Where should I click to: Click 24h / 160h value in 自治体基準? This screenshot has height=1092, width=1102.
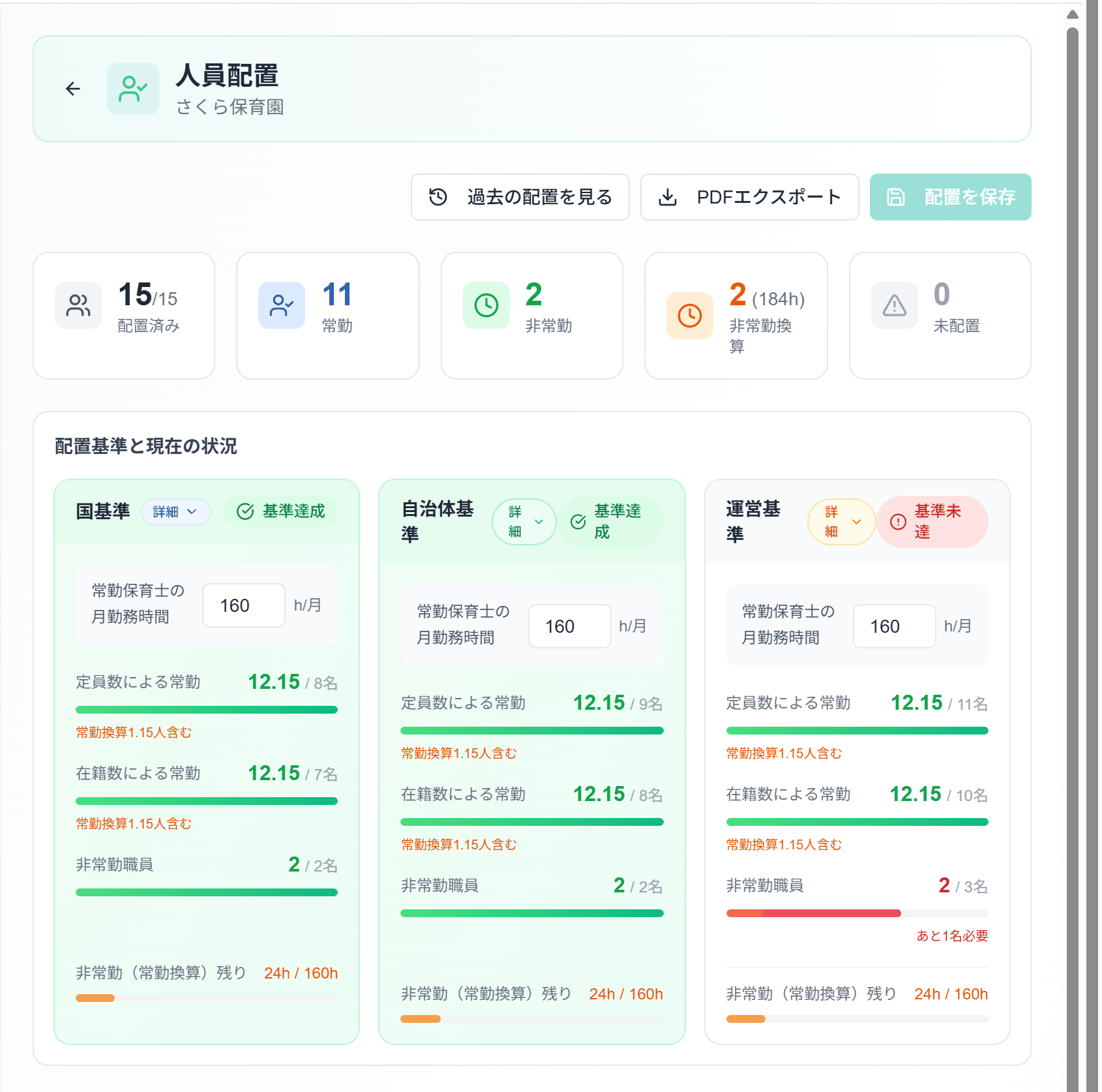626,994
